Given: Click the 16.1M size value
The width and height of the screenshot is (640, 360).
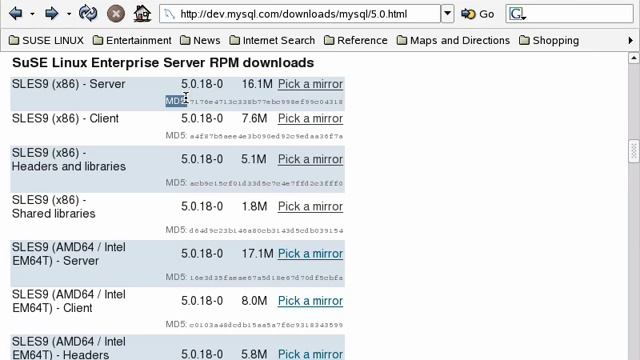Looking at the screenshot, I should (x=257, y=84).
